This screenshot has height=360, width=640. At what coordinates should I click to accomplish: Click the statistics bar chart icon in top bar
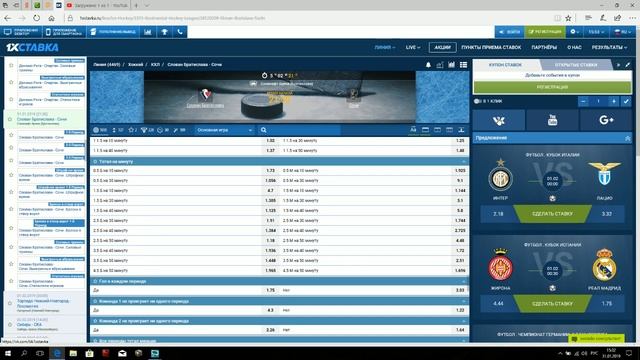pos(148,32)
